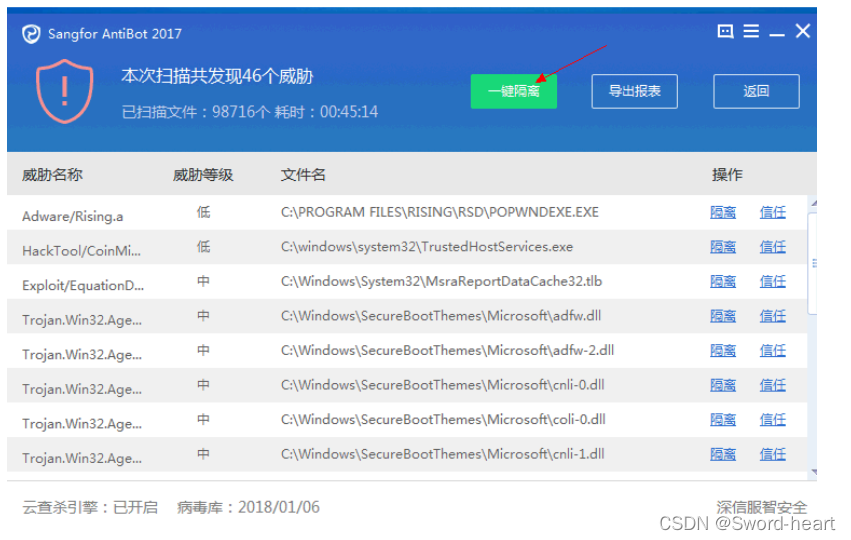
Task: Click the threat list scrollbar thumb
Action: pyautogui.click(x=813, y=264)
